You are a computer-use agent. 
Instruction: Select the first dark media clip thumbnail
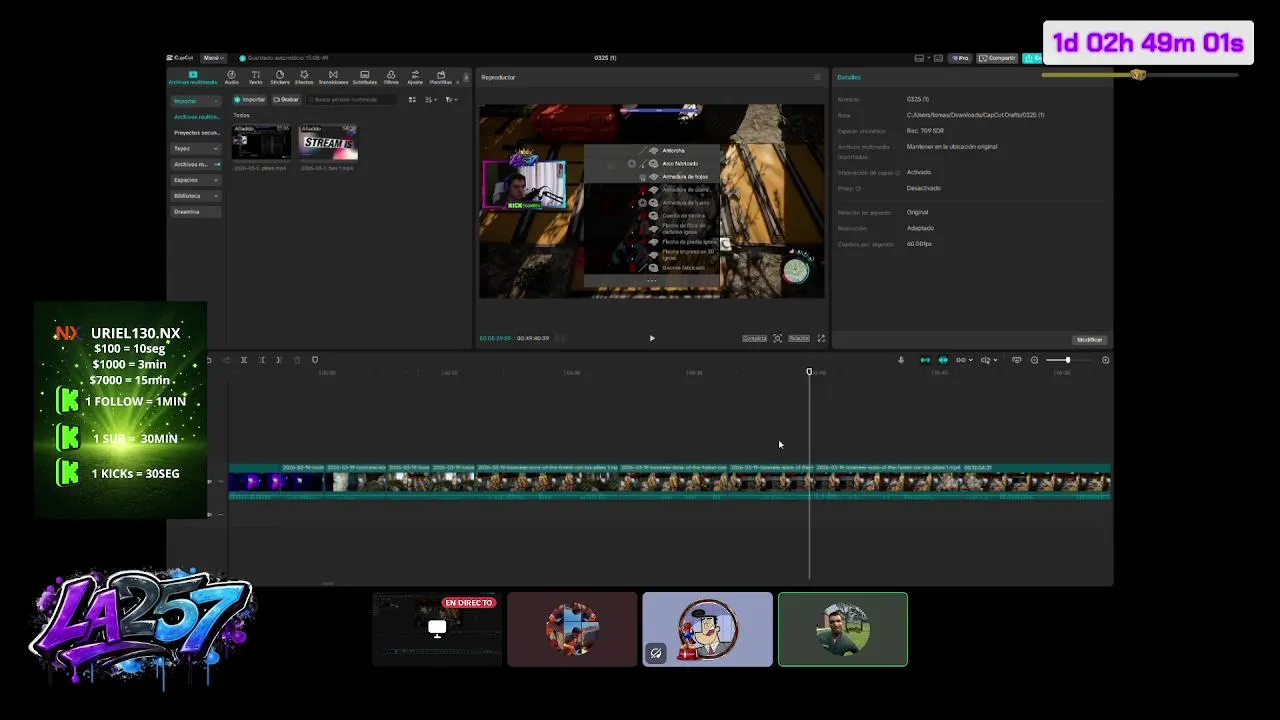[x=261, y=142]
